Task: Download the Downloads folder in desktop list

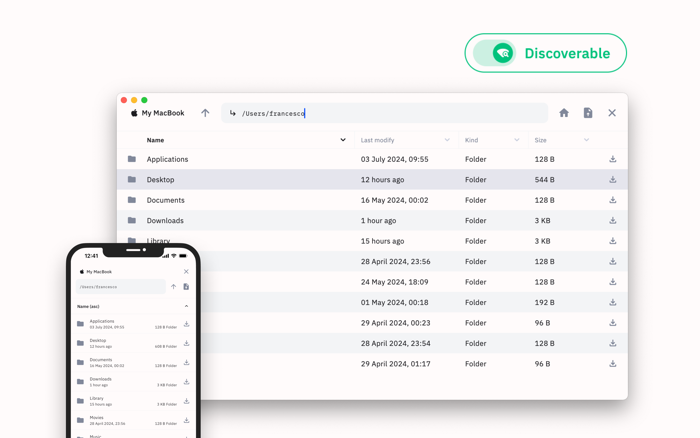Action: pyautogui.click(x=612, y=221)
